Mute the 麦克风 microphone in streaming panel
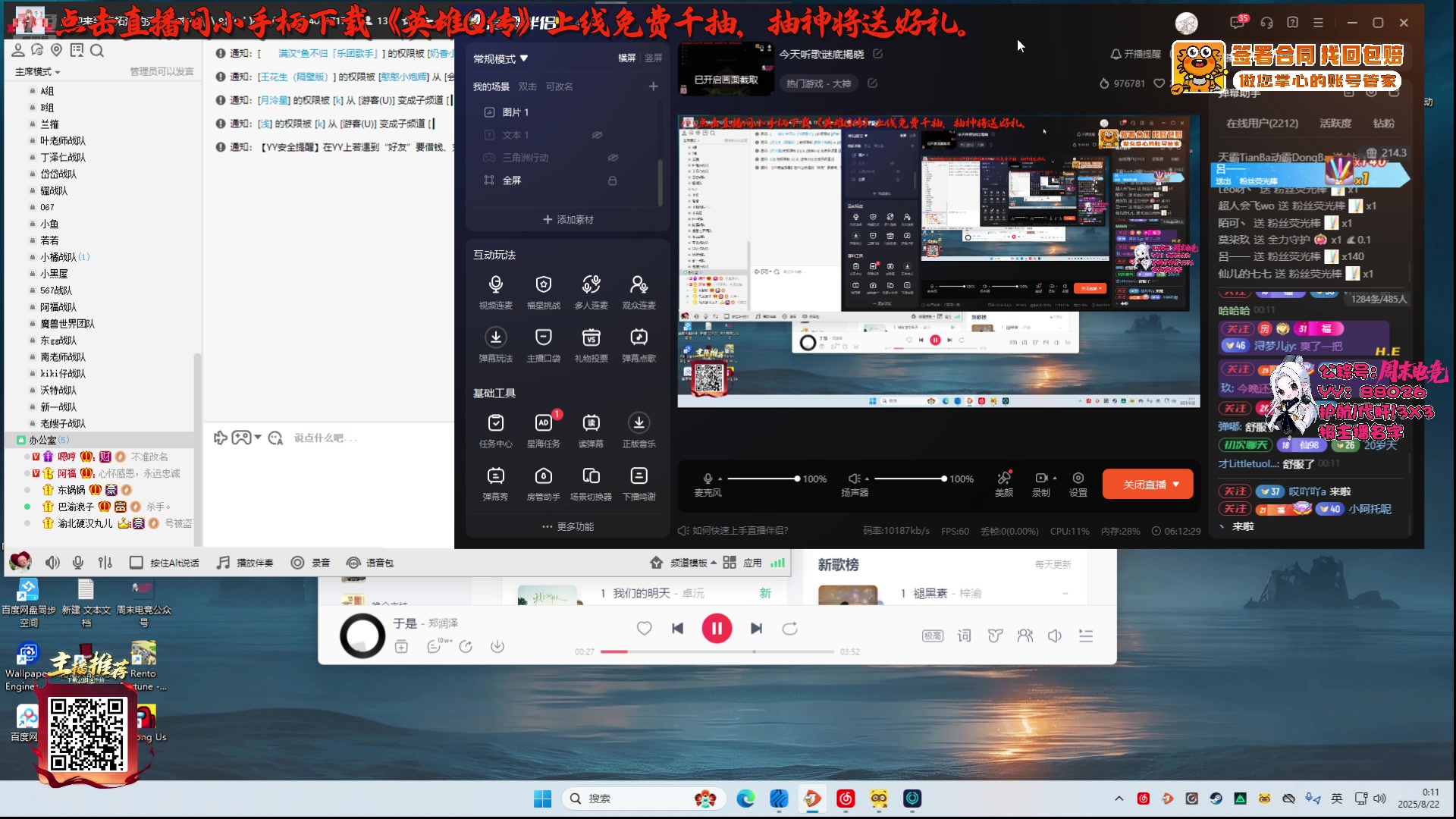The height and width of the screenshot is (819, 1456). (x=708, y=479)
